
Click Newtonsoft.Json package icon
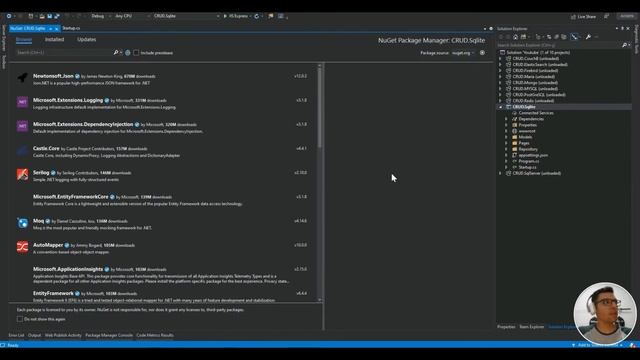[22, 78]
